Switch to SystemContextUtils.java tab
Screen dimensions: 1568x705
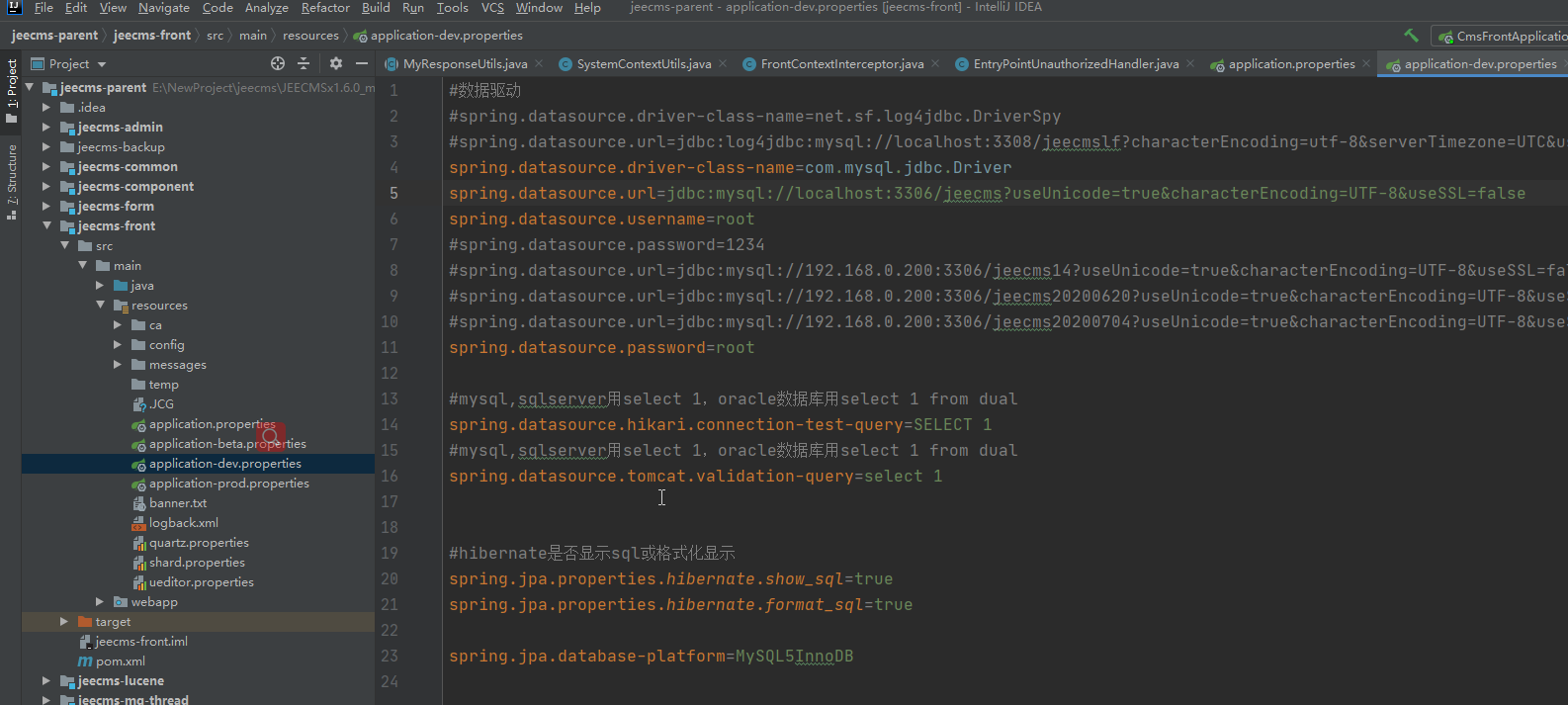click(x=643, y=64)
